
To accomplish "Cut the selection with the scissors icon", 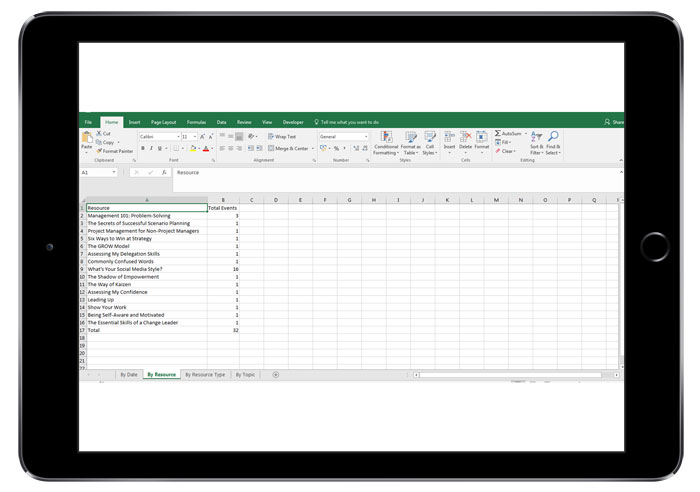I will pos(99,133).
